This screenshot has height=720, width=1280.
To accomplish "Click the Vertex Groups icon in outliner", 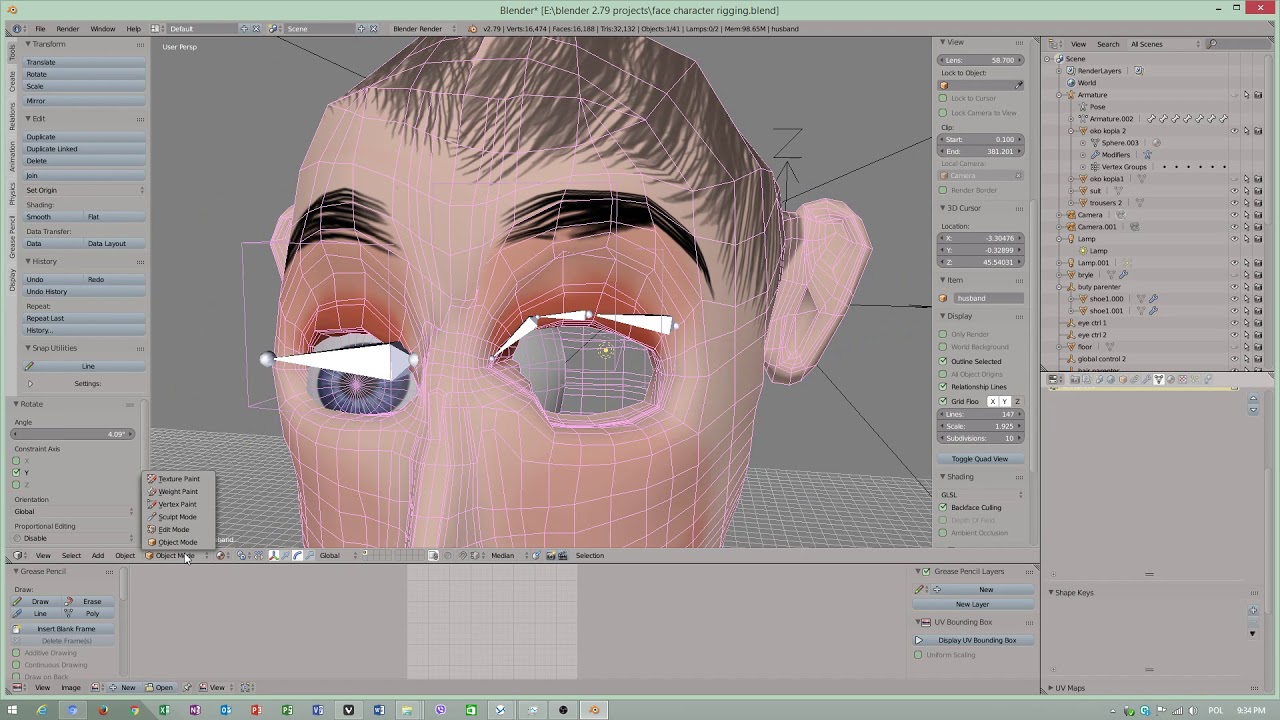I will pyautogui.click(x=1095, y=167).
